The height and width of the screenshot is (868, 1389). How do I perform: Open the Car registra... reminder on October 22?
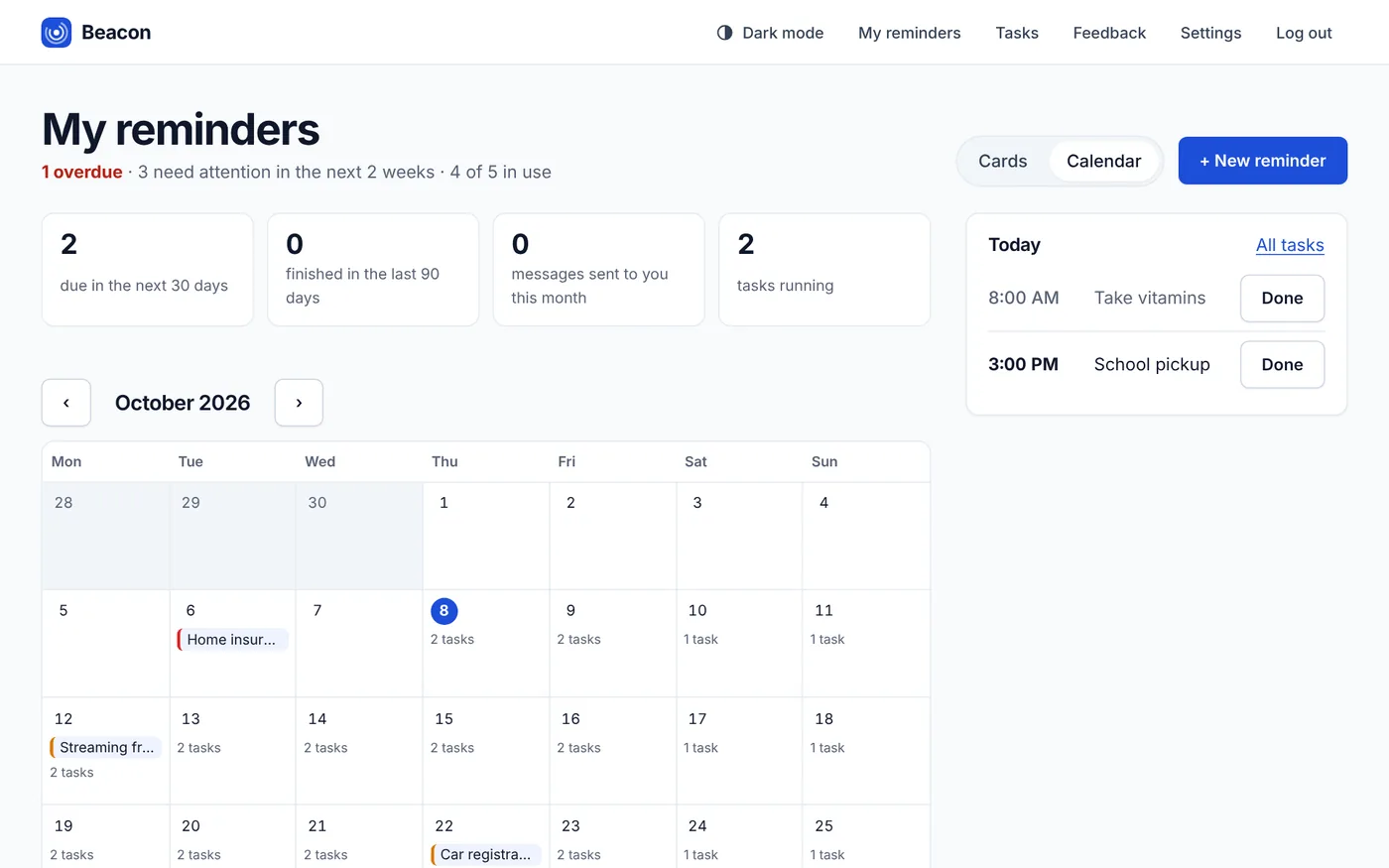(485, 854)
